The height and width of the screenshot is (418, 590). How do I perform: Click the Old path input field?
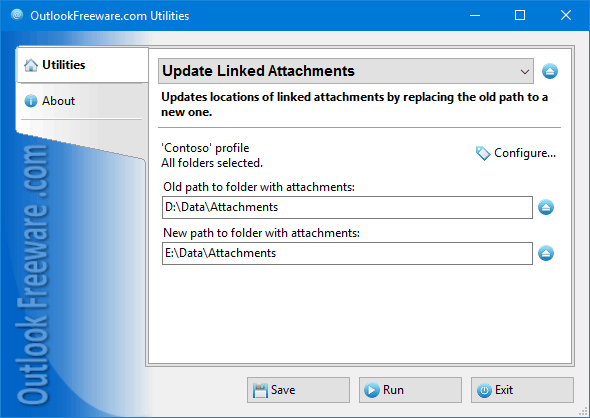[x=347, y=207]
